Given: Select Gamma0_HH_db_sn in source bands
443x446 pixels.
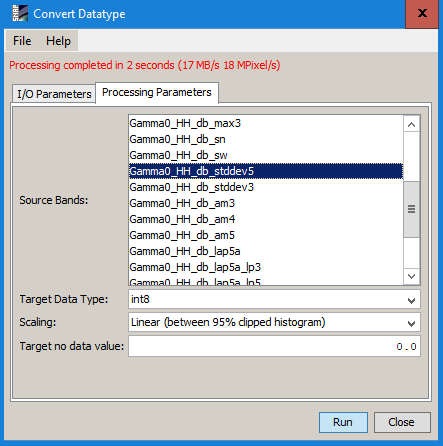Looking at the screenshot, I should coord(266,139).
